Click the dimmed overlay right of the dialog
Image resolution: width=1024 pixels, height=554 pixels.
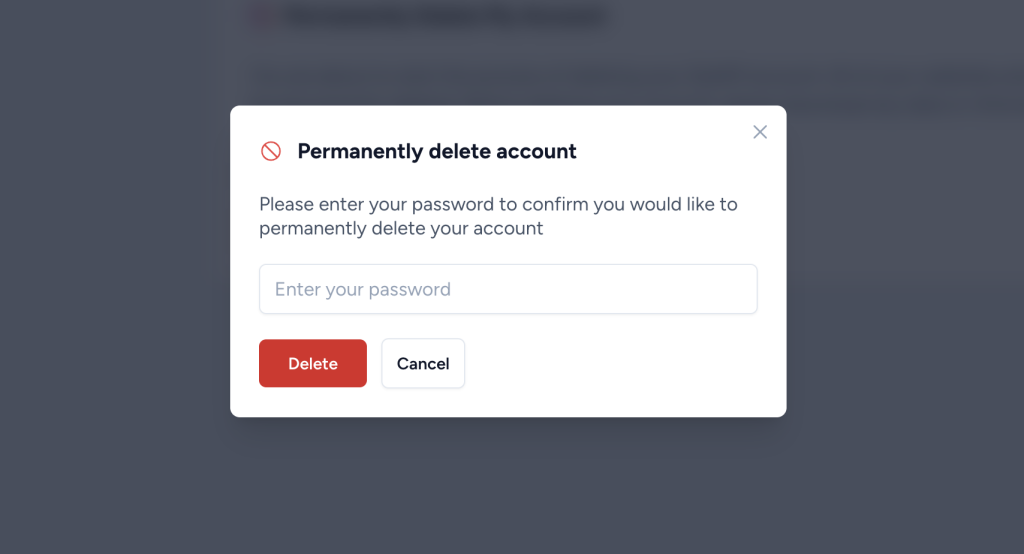pos(900,300)
